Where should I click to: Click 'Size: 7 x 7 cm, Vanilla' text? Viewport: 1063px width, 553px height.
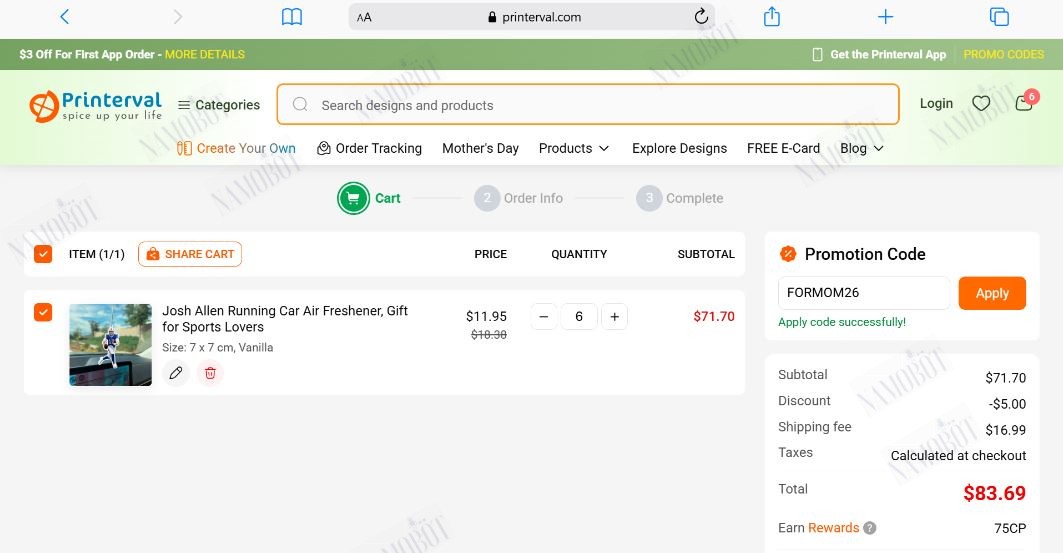click(x=218, y=347)
